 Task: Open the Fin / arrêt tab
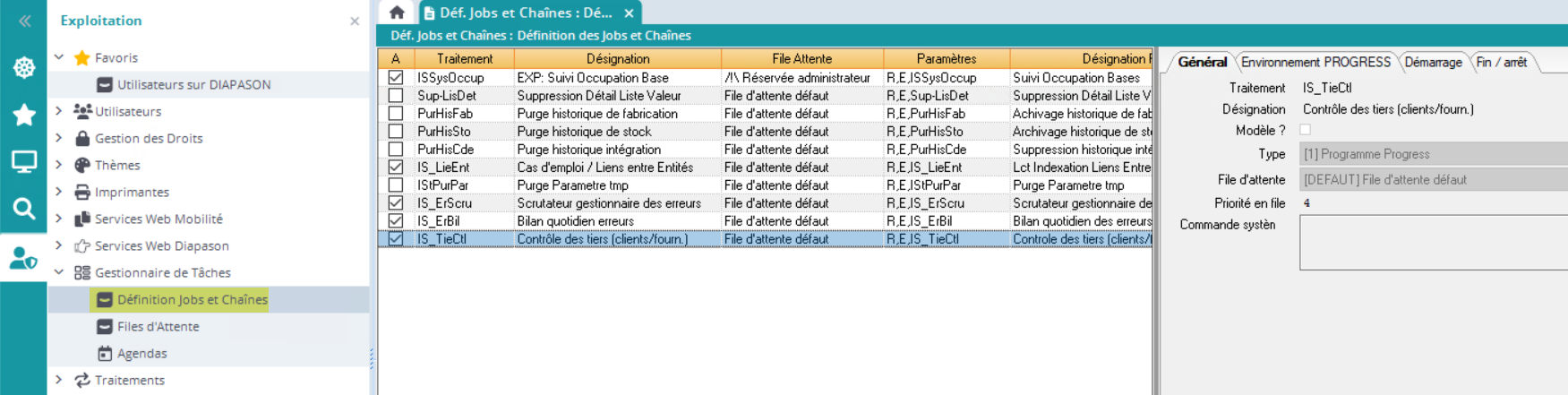point(1502,62)
